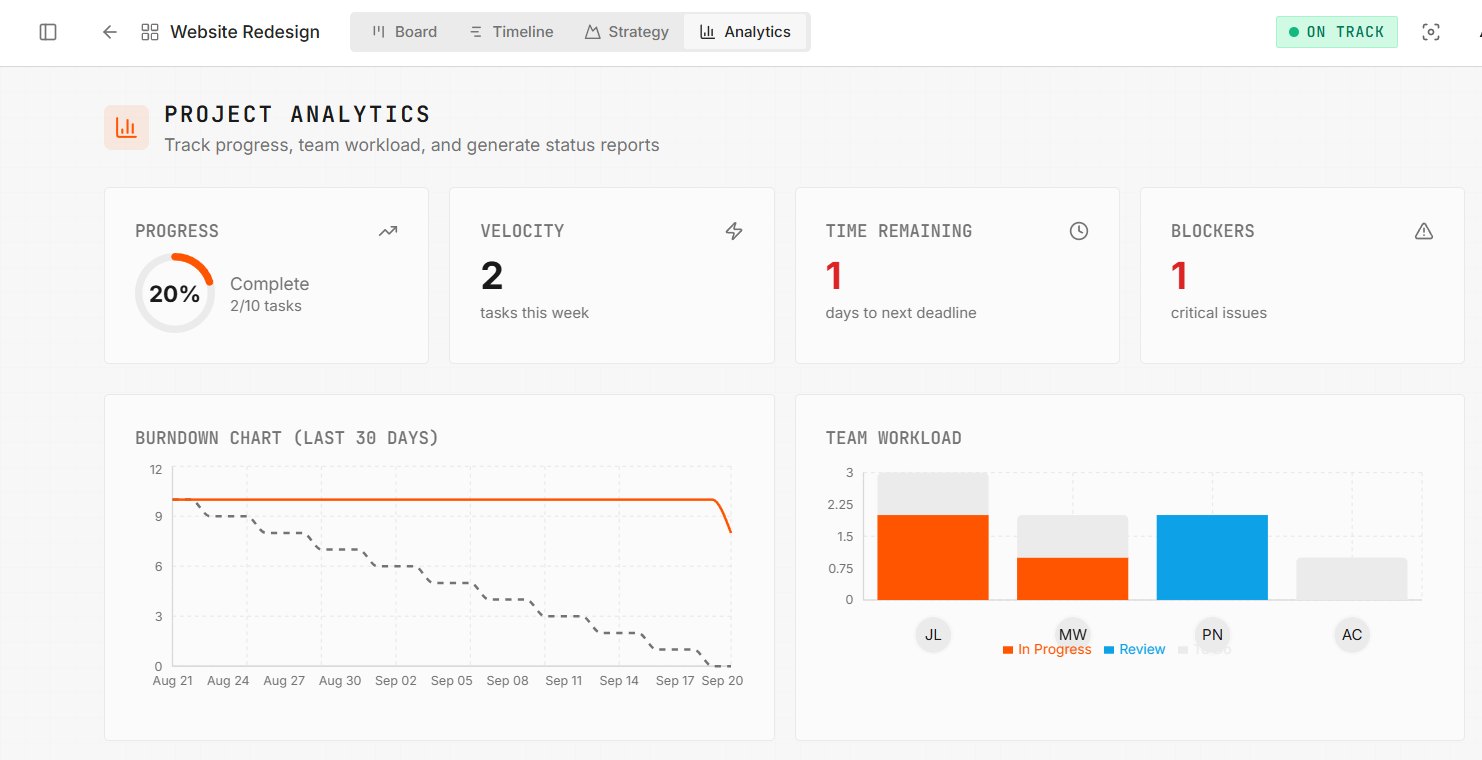Click MW's orange In Progress bar
1482x760 pixels.
click(1073, 579)
